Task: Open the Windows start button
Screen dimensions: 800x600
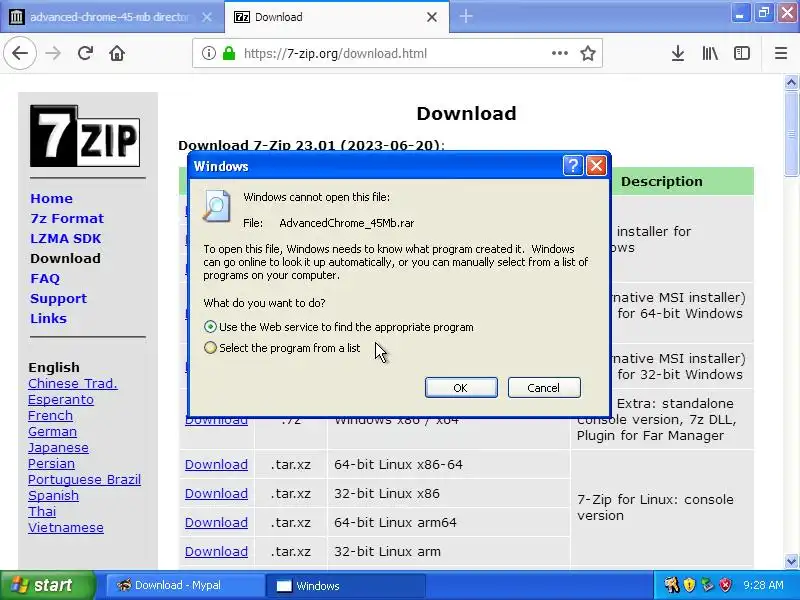Action: [x=47, y=585]
